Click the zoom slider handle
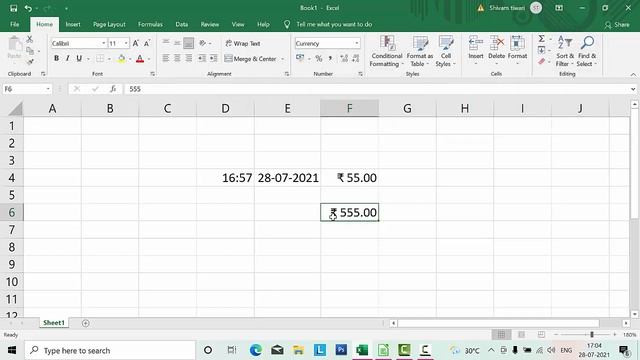Screen dimensions: 640x360 click(591, 335)
